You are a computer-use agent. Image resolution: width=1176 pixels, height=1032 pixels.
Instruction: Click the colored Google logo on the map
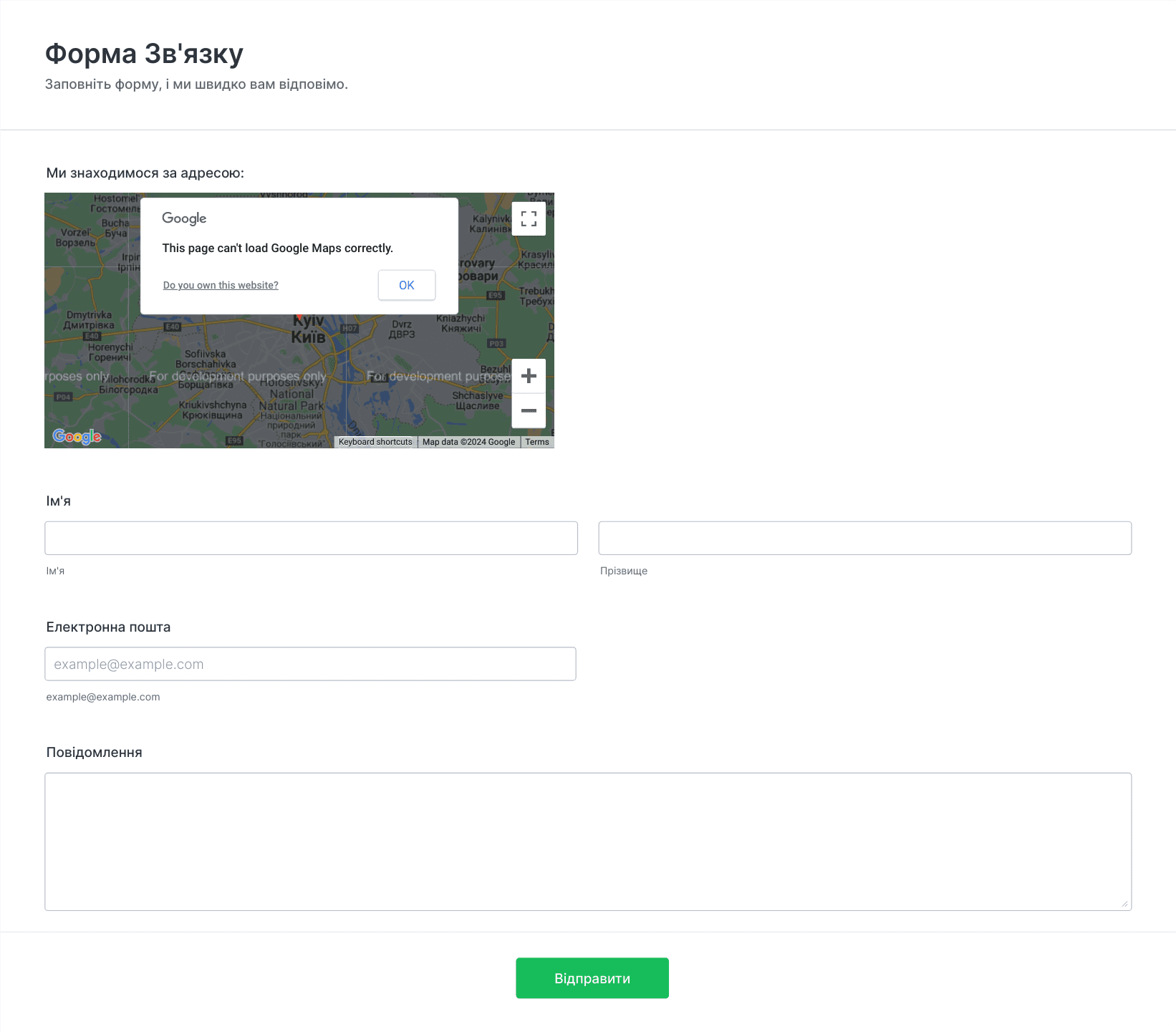point(77,436)
